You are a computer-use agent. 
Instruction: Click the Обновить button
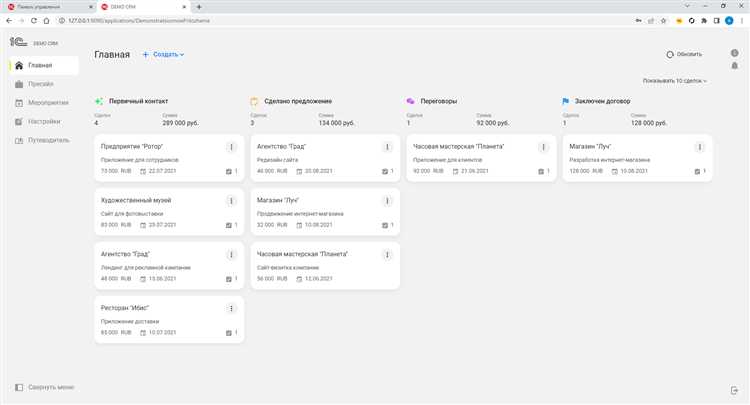coord(684,55)
